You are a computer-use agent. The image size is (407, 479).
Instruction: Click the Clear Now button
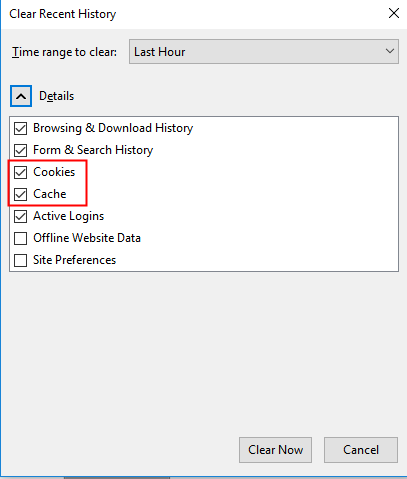(x=275, y=450)
